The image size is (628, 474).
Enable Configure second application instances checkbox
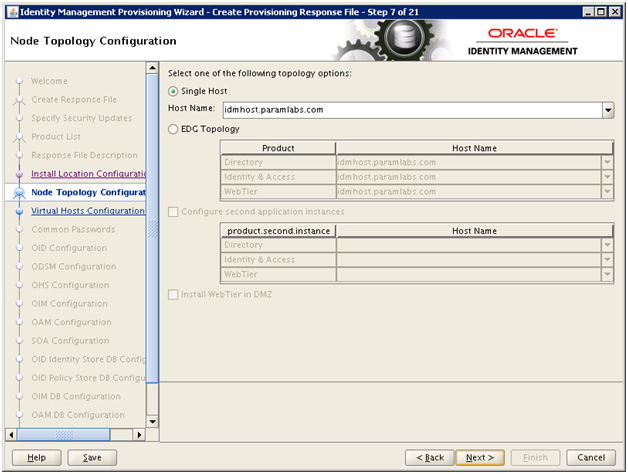pyautogui.click(x=173, y=212)
